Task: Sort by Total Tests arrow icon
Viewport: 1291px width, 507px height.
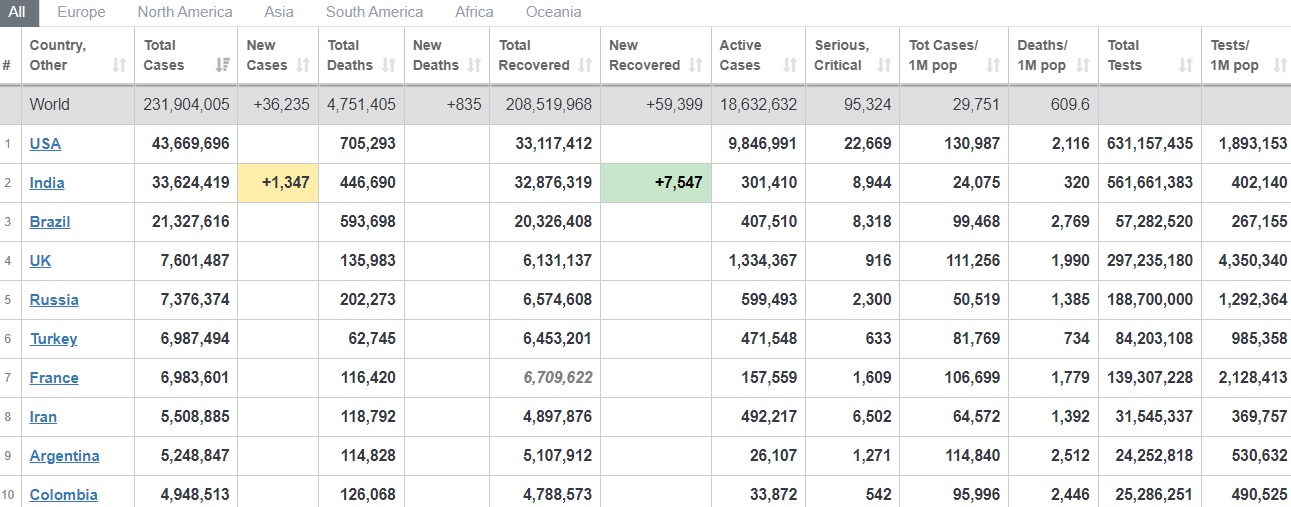Action: click(1186, 66)
